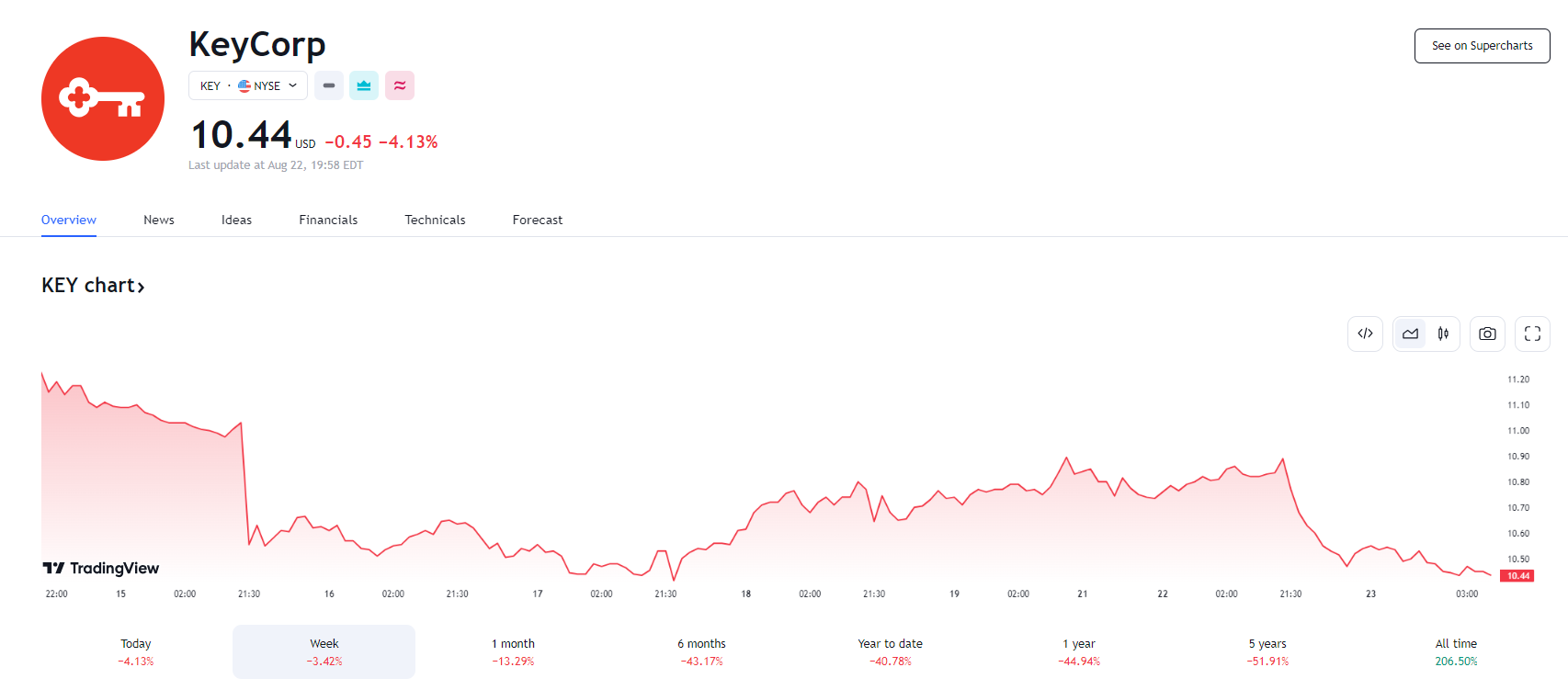
Task: Select the Financials tab
Action: pyautogui.click(x=328, y=220)
